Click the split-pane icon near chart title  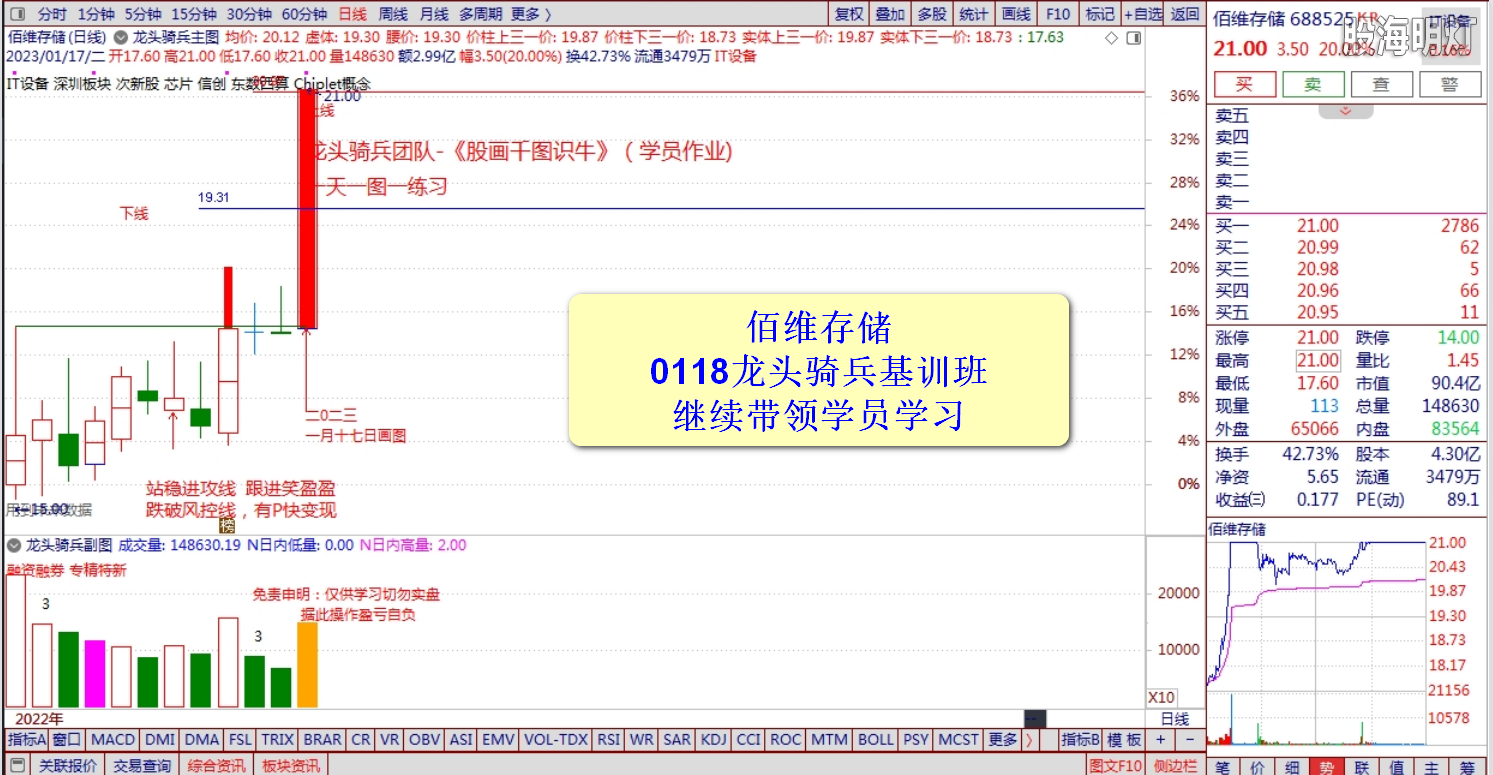pyautogui.click(x=1134, y=38)
